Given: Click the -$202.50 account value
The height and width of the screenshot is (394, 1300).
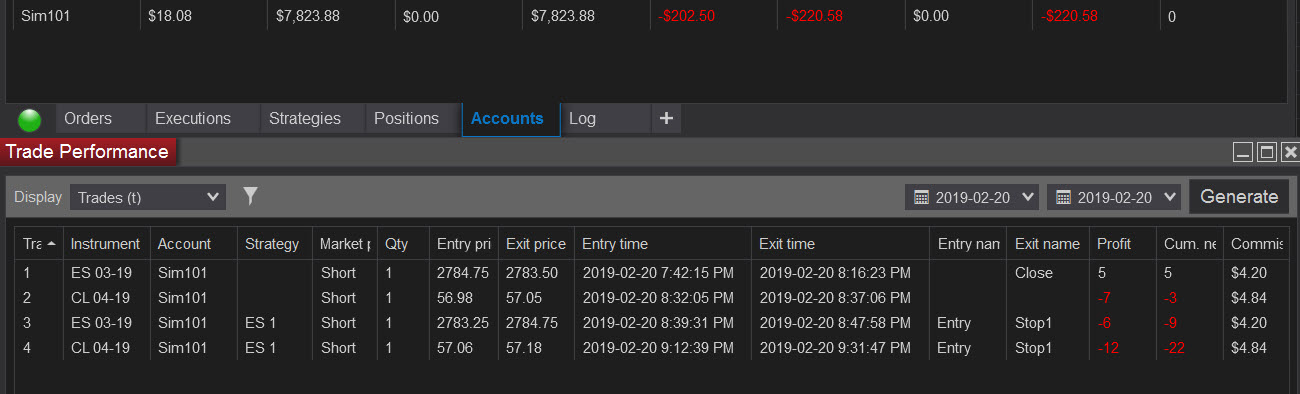Looking at the screenshot, I should click(687, 16).
